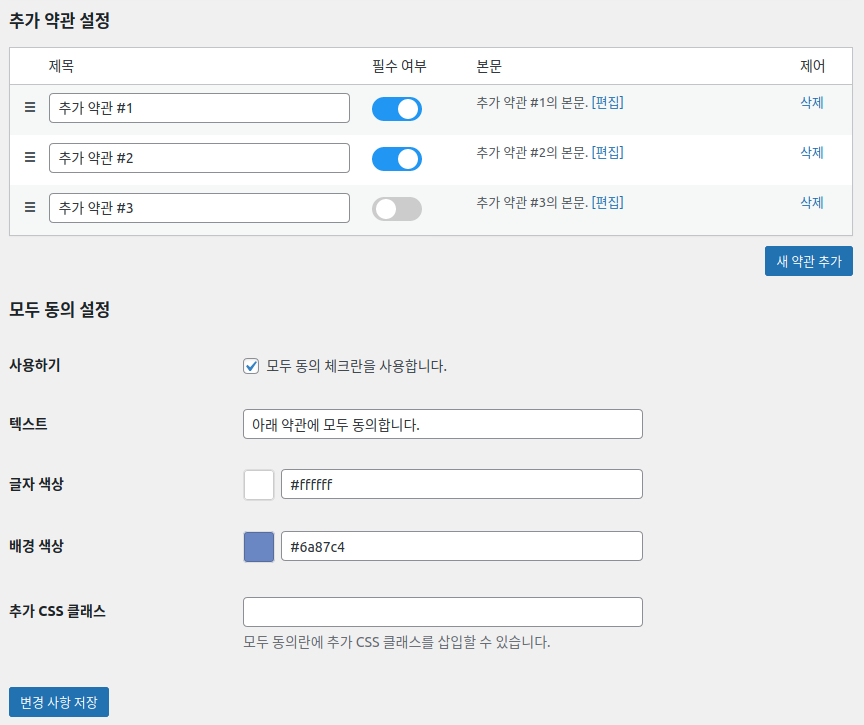
Task: Turn off required toggle for 추가 약관 #2
Action: (397, 159)
